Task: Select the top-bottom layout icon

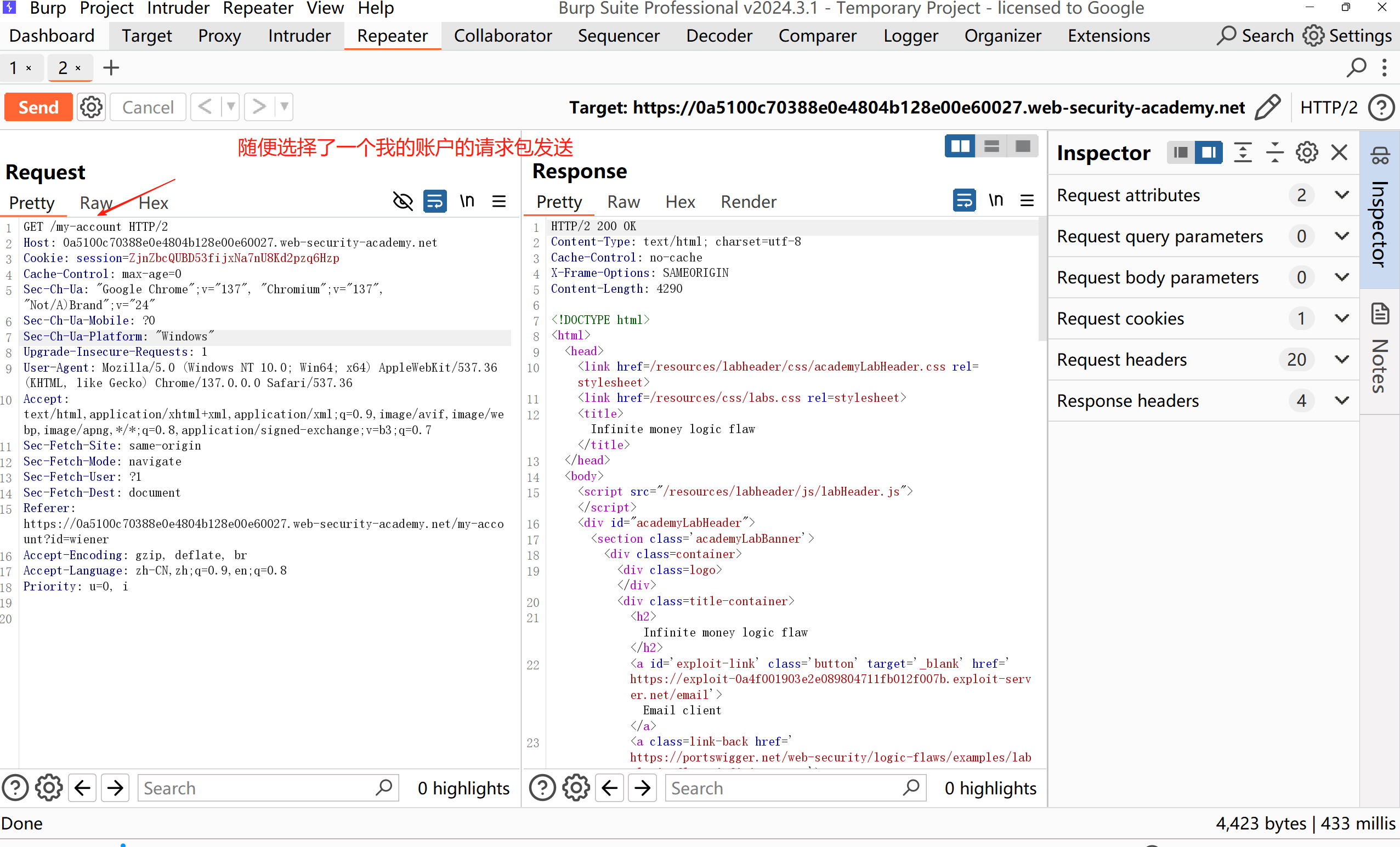Action: click(991, 146)
